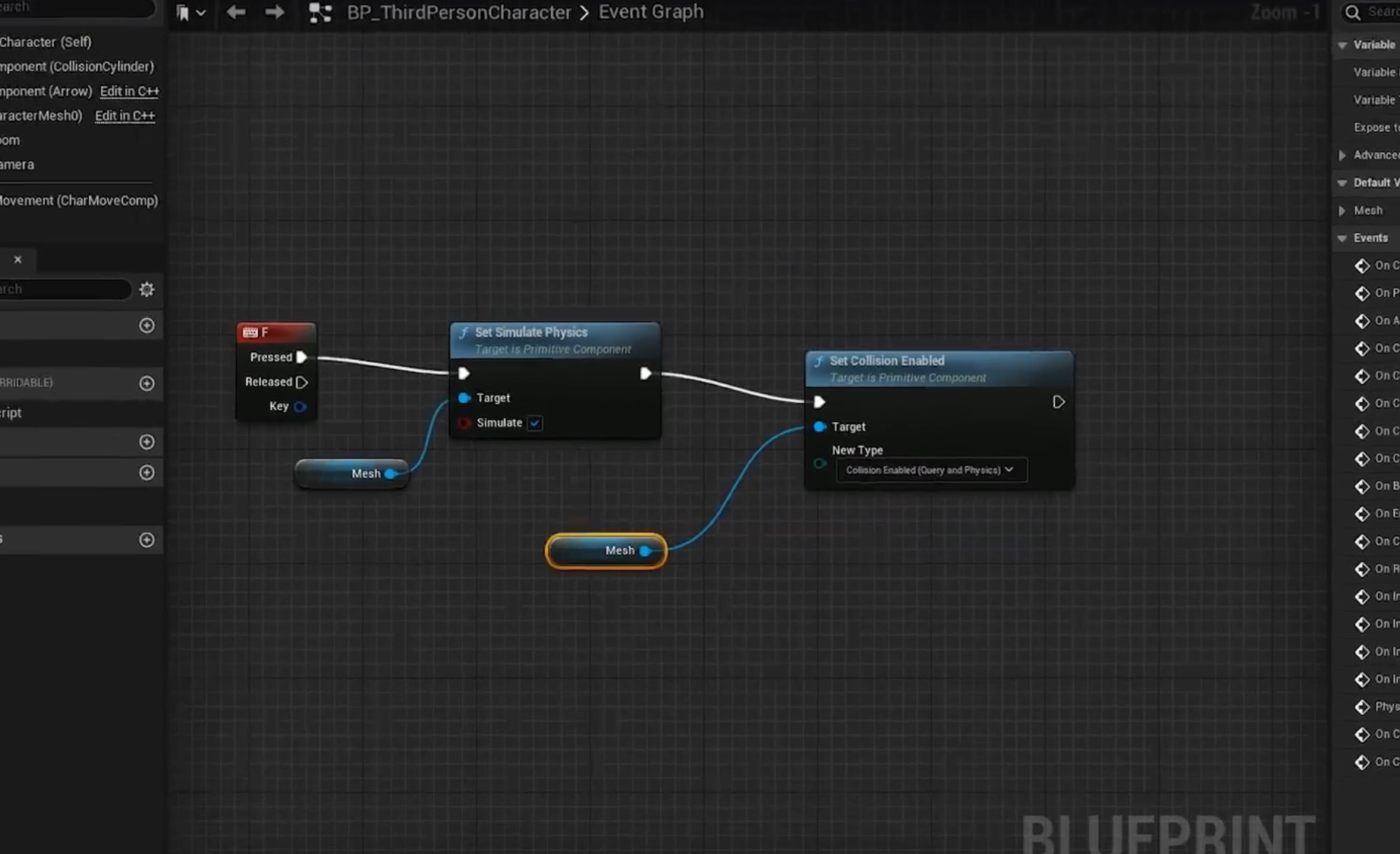Image resolution: width=1400 pixels, height=854 pixels.
Task: Click the Set Collision Enabled output exec pin
Action: pyautogui.click(x=1058, y=402)
